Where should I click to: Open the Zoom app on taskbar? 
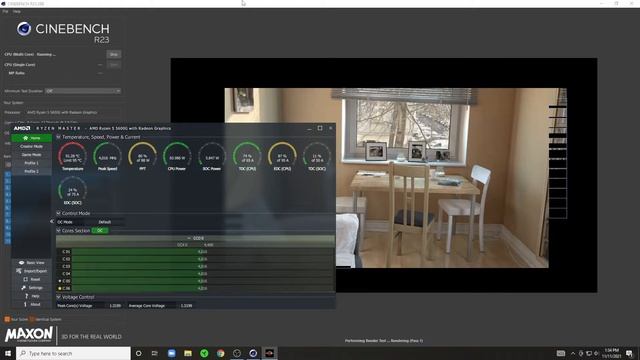point(171,353)
